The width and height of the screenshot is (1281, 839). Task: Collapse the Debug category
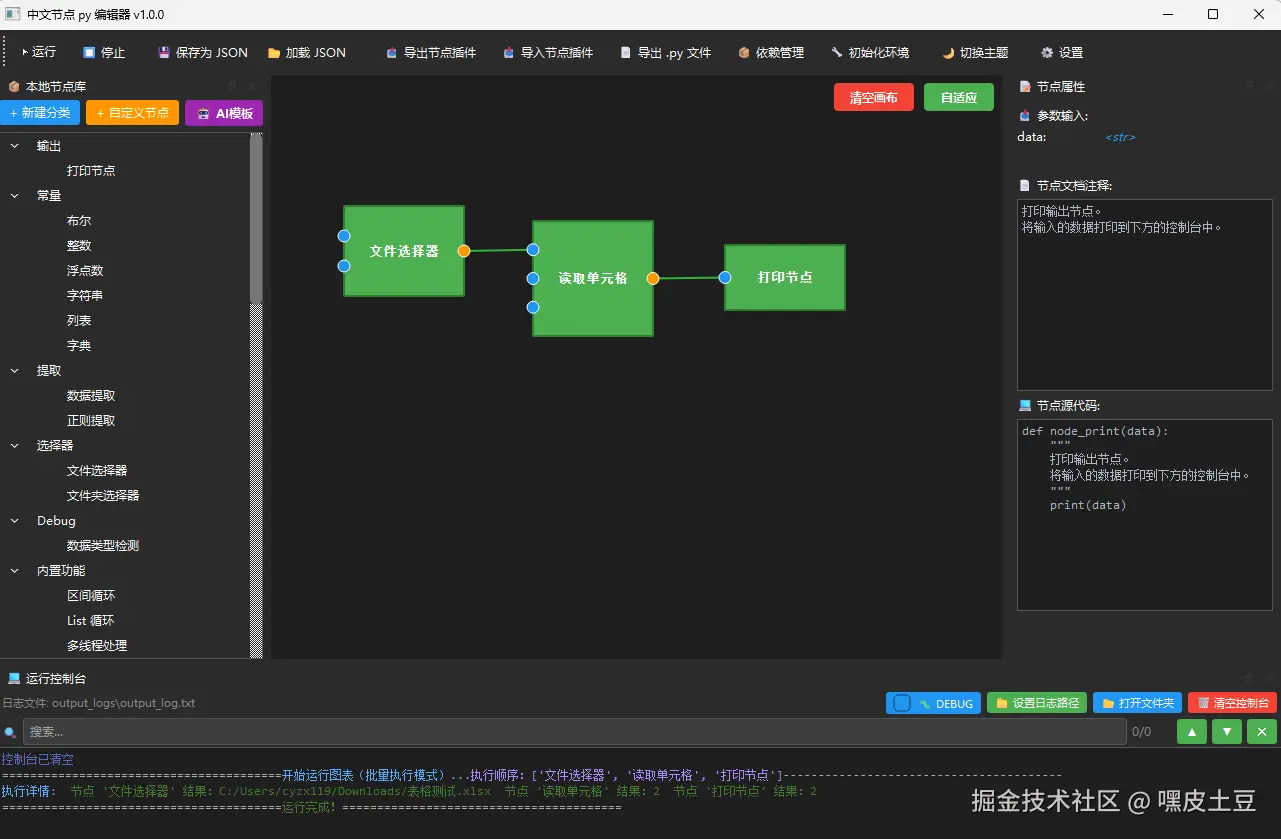pyautogui.click(x=15, y=521)
